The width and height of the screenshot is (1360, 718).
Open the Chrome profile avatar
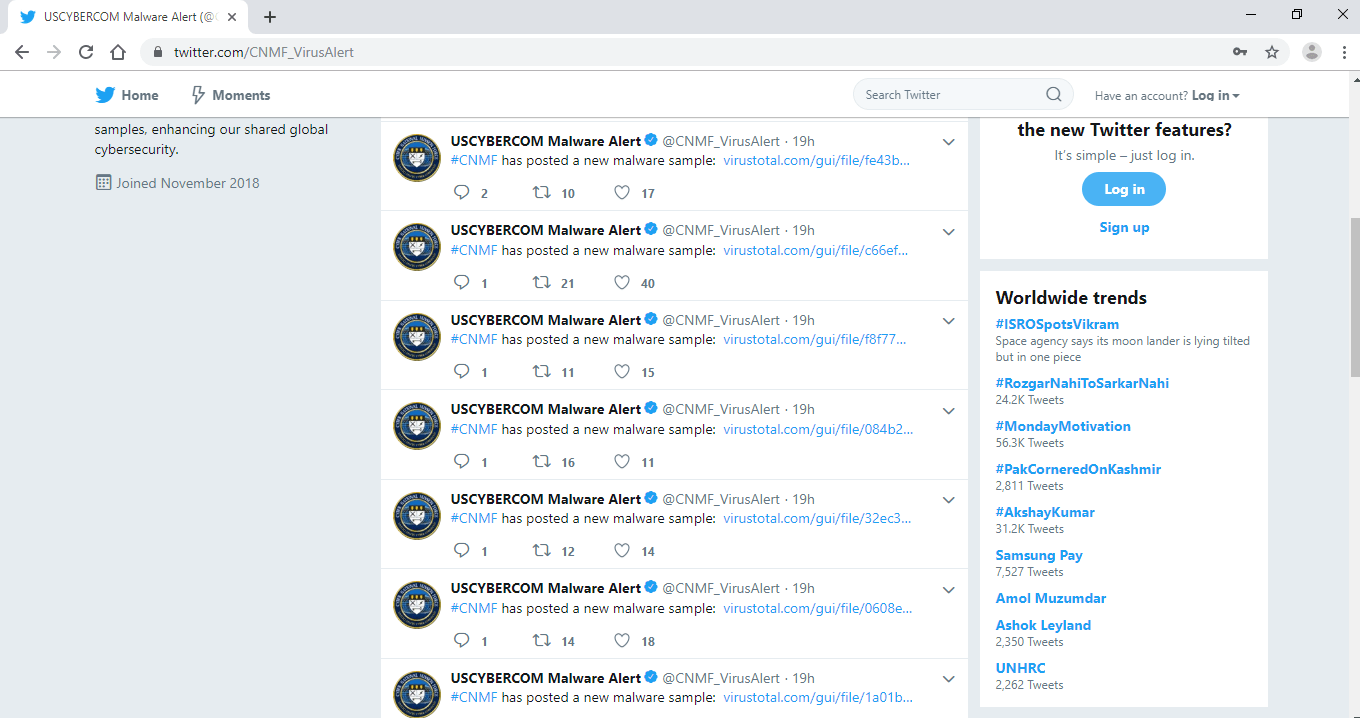click(x=1312, y=52)
